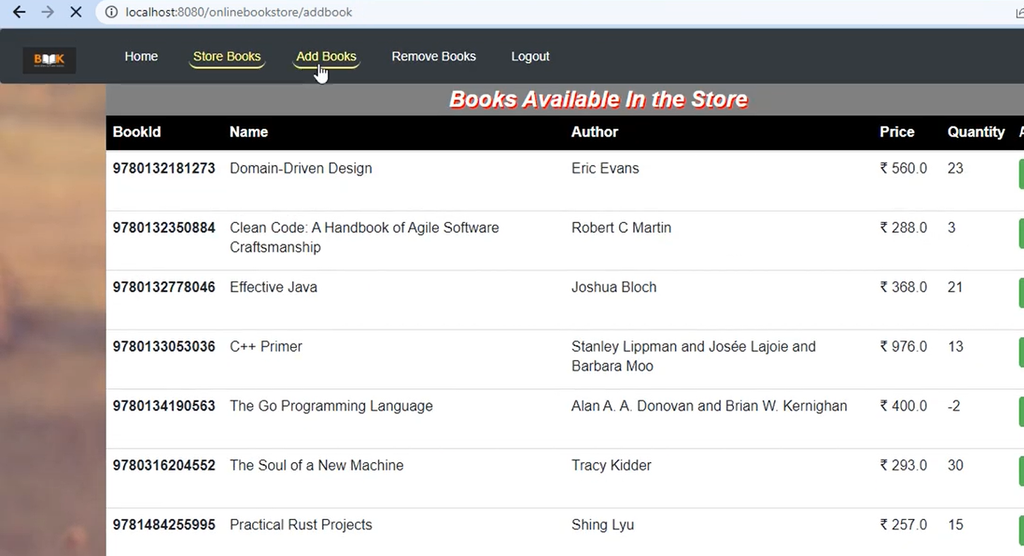The width and height of the screenshot is (1024, 556).
Task: Click author Alan A. A. Donovan entry
Action: (x=709, y=406)
